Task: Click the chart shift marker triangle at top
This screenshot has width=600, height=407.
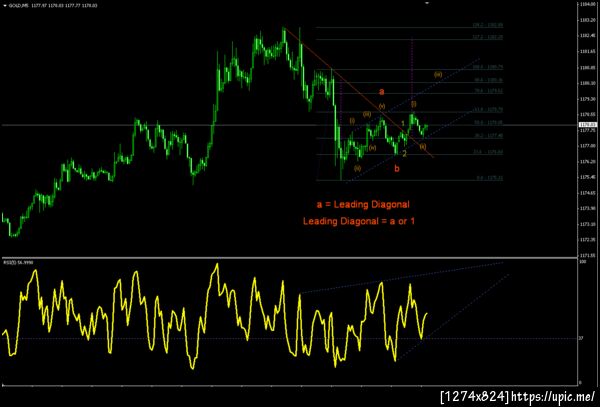Action: 427,3
